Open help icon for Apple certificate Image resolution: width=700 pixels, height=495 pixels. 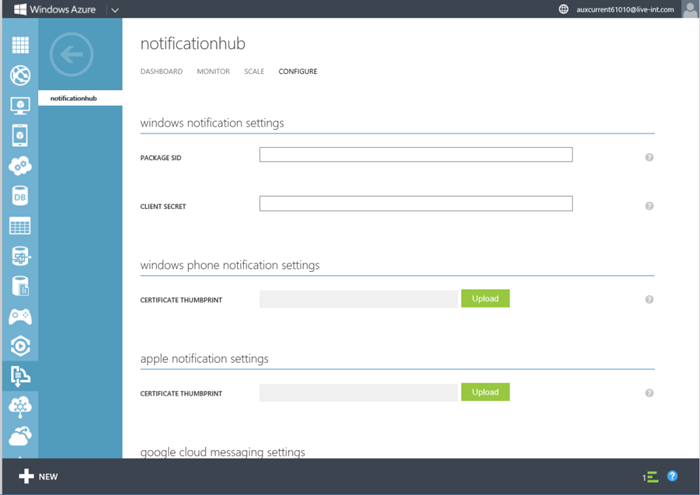point(650,393)
